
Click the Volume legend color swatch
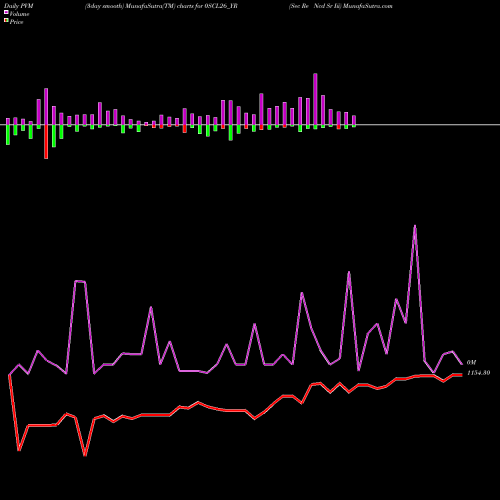click(x=6, y=13)
